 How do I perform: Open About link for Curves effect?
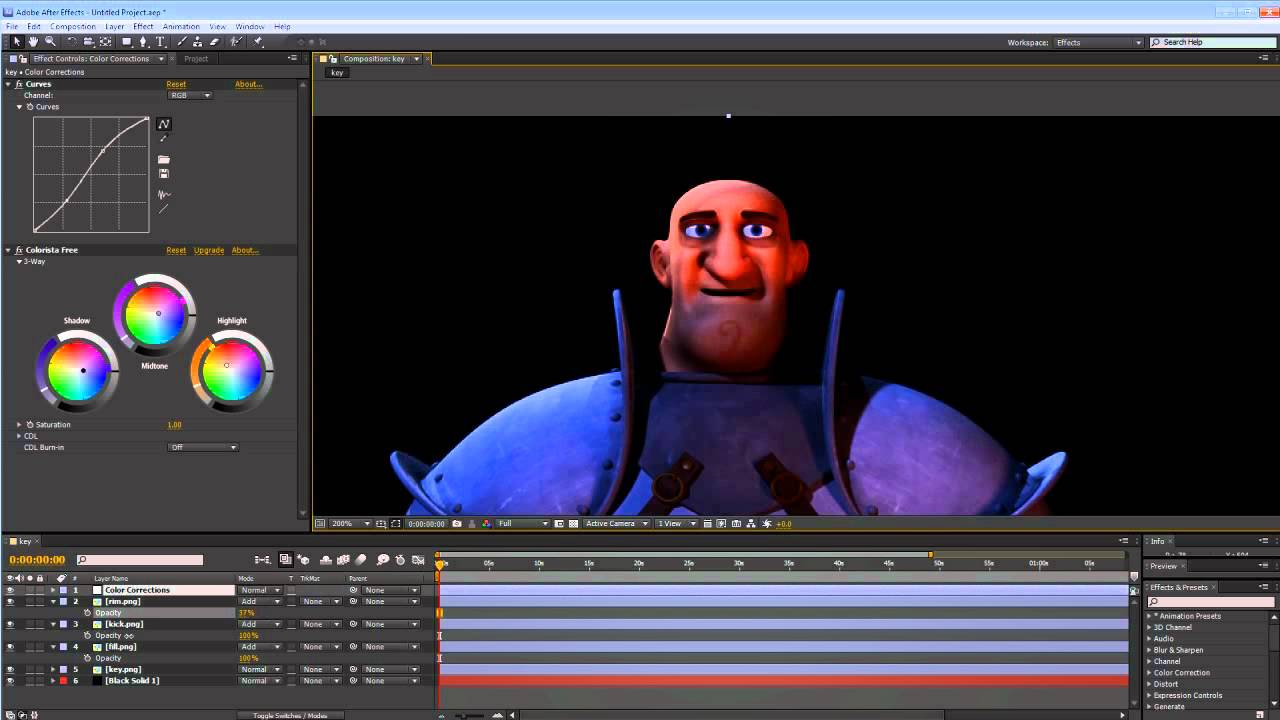click(x=248, y=84)
